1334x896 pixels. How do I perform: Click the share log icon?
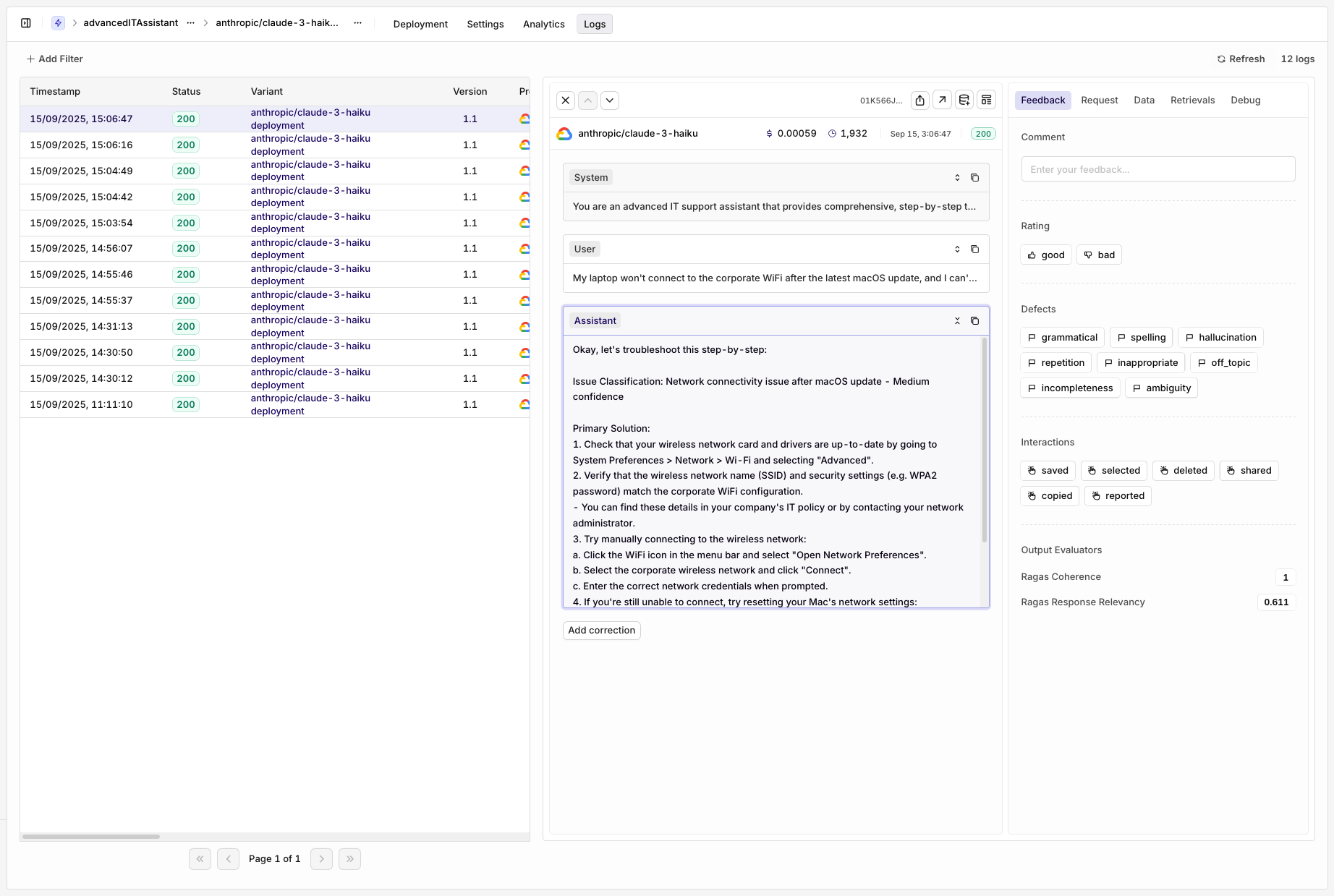(x=919, y=101)
